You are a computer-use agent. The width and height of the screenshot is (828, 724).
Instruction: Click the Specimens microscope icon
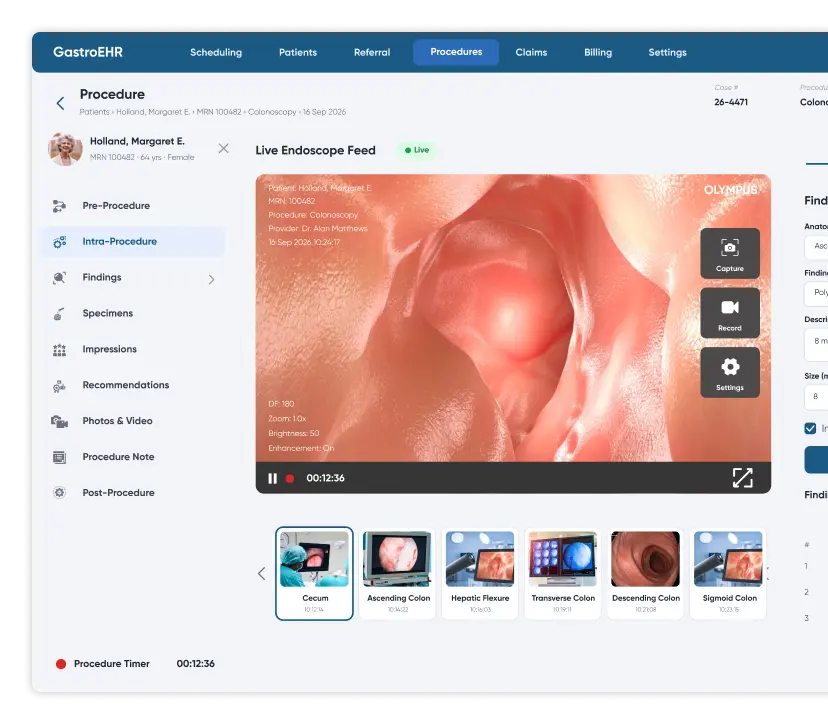click(x=59, y=314)
